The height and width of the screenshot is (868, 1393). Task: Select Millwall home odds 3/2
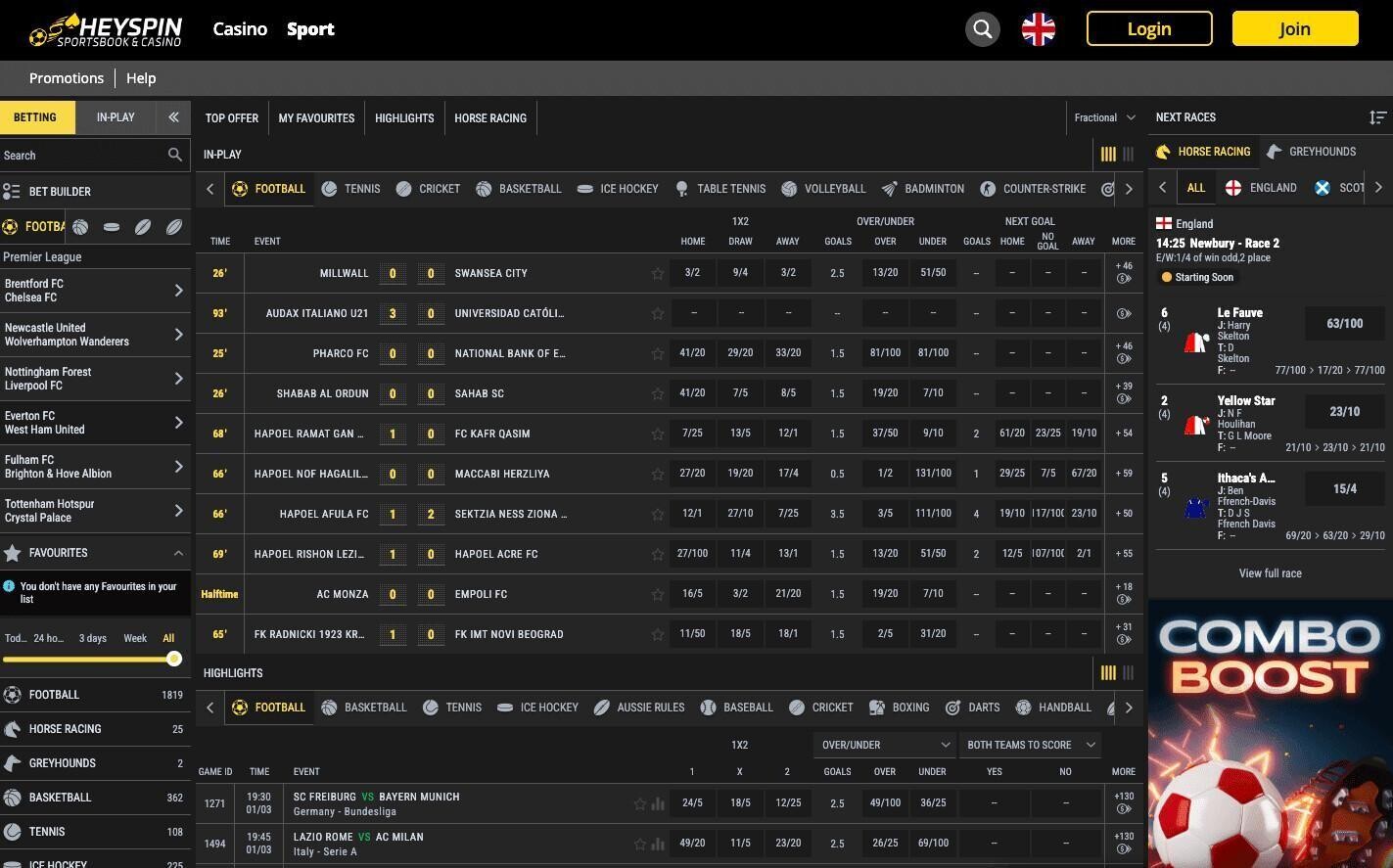pos(692,273)
